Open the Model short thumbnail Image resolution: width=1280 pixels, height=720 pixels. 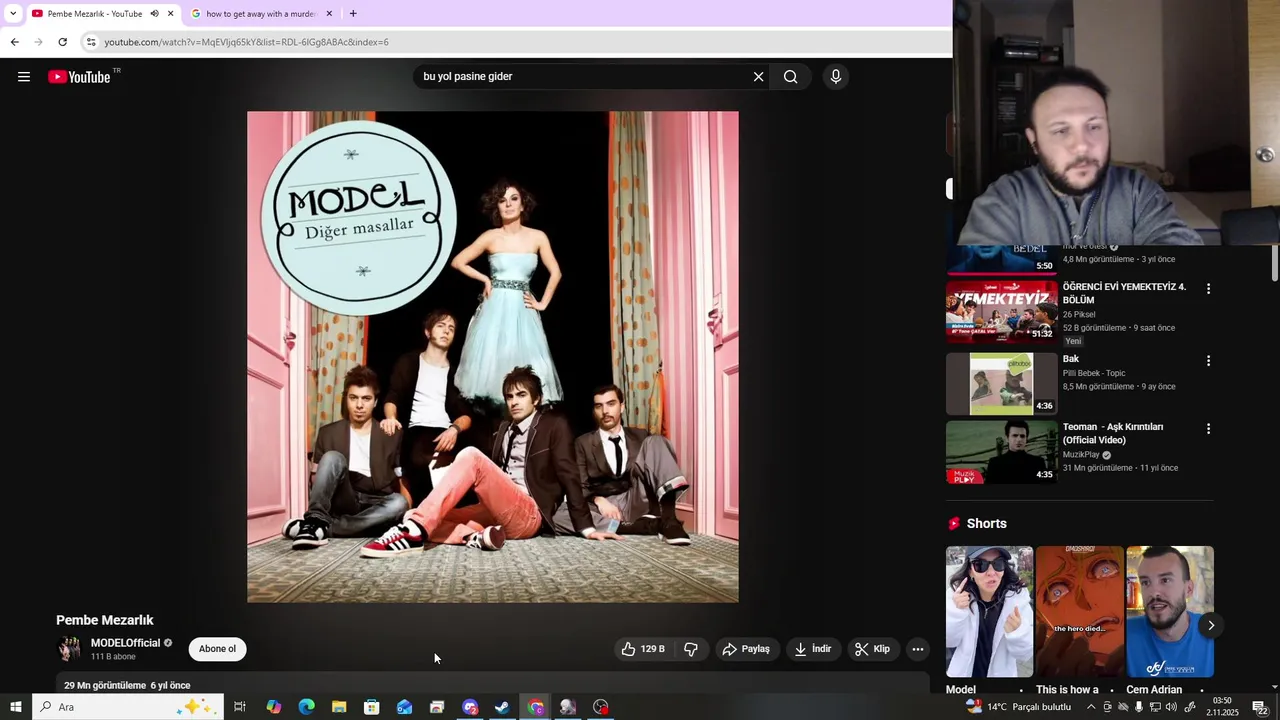tap(990, 612)
